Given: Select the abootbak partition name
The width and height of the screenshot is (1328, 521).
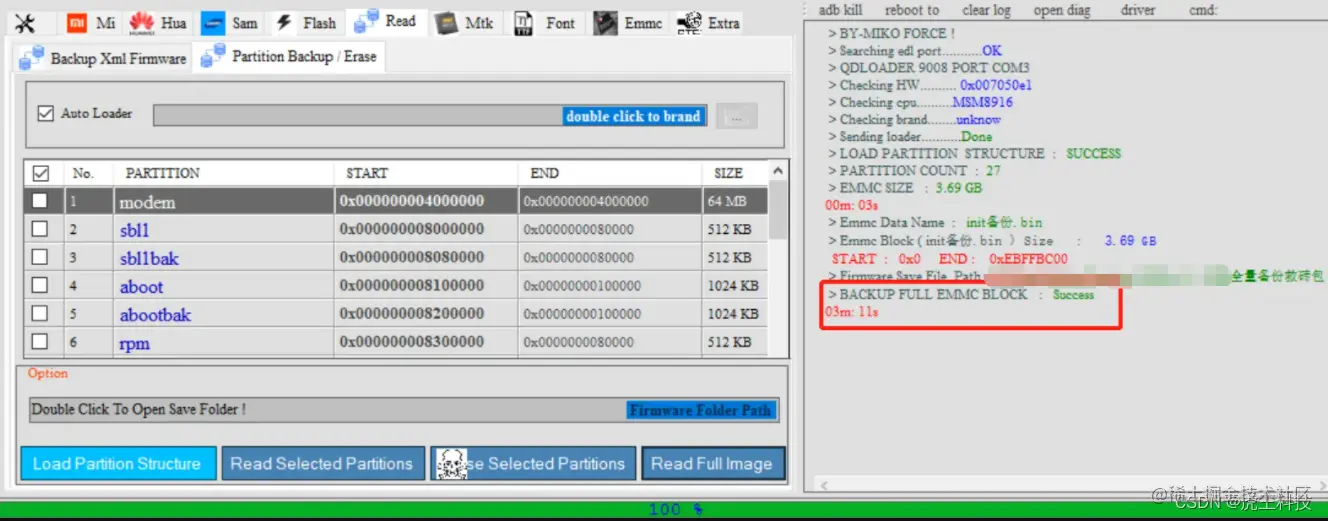Looking at the screenshot, I should [x=155, y=315].
